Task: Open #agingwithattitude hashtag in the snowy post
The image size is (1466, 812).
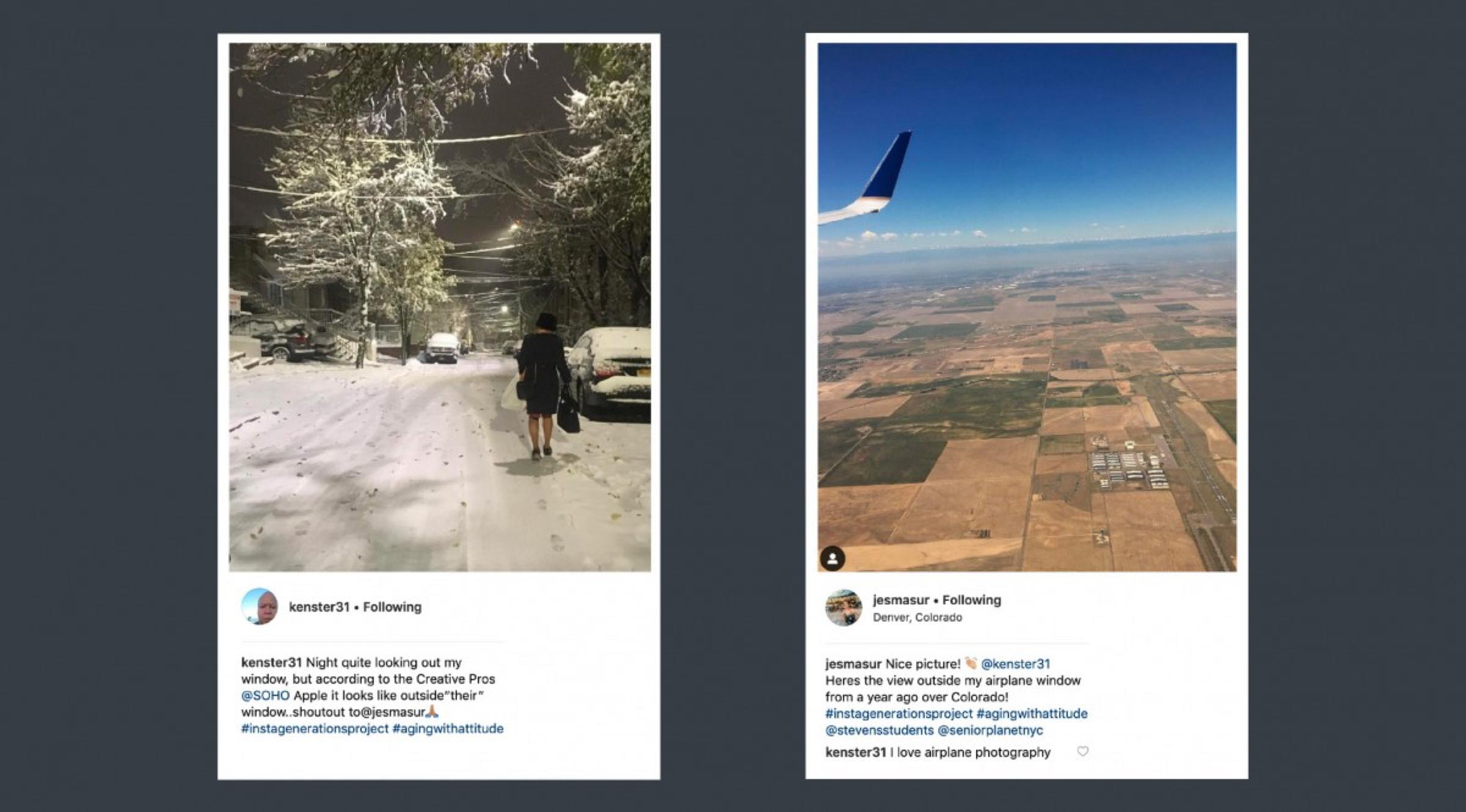Action: click(x=448, y=728)
